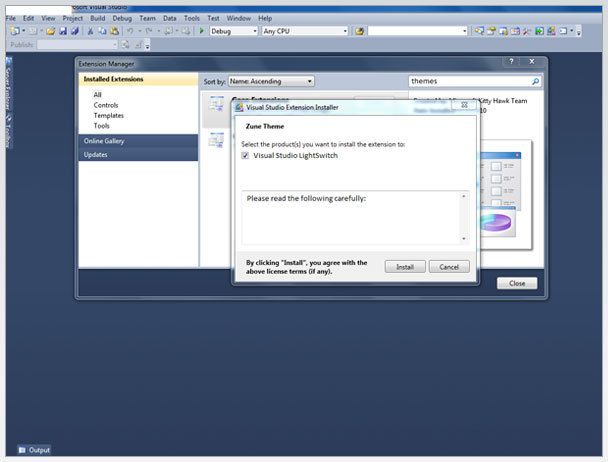Click the search magnifier in Extension Manager
Screen dimensions: 608x462
click(x=535, y=81)
